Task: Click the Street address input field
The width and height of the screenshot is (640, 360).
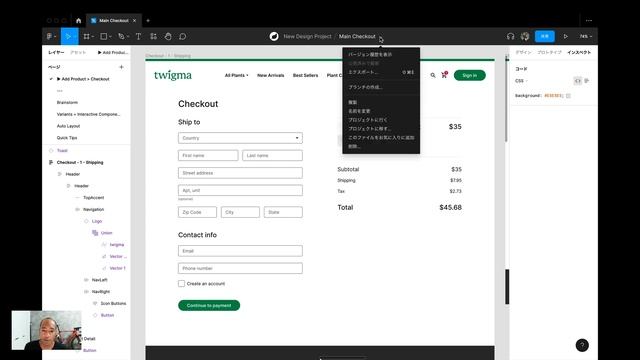Action: coord(240,173)
